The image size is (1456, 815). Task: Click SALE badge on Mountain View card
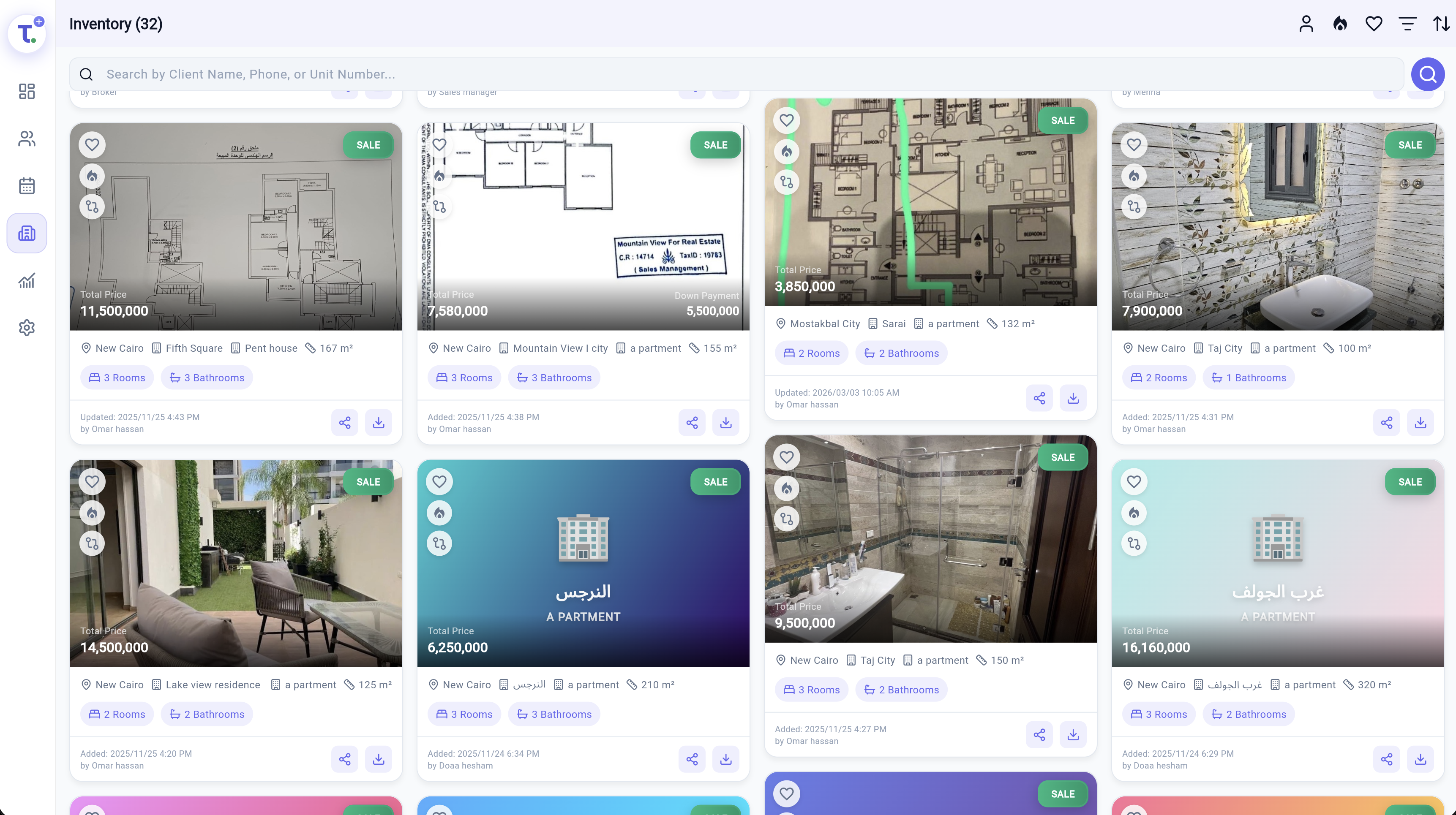coord(716,145)
